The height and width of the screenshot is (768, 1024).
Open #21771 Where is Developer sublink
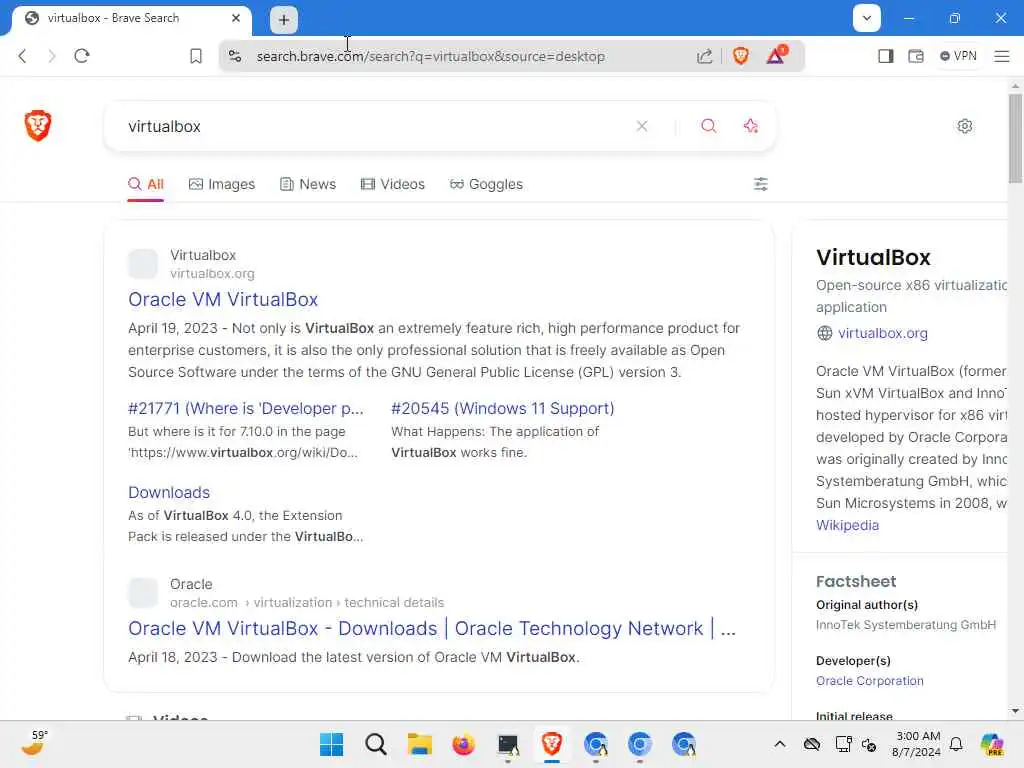coord(246,408)
